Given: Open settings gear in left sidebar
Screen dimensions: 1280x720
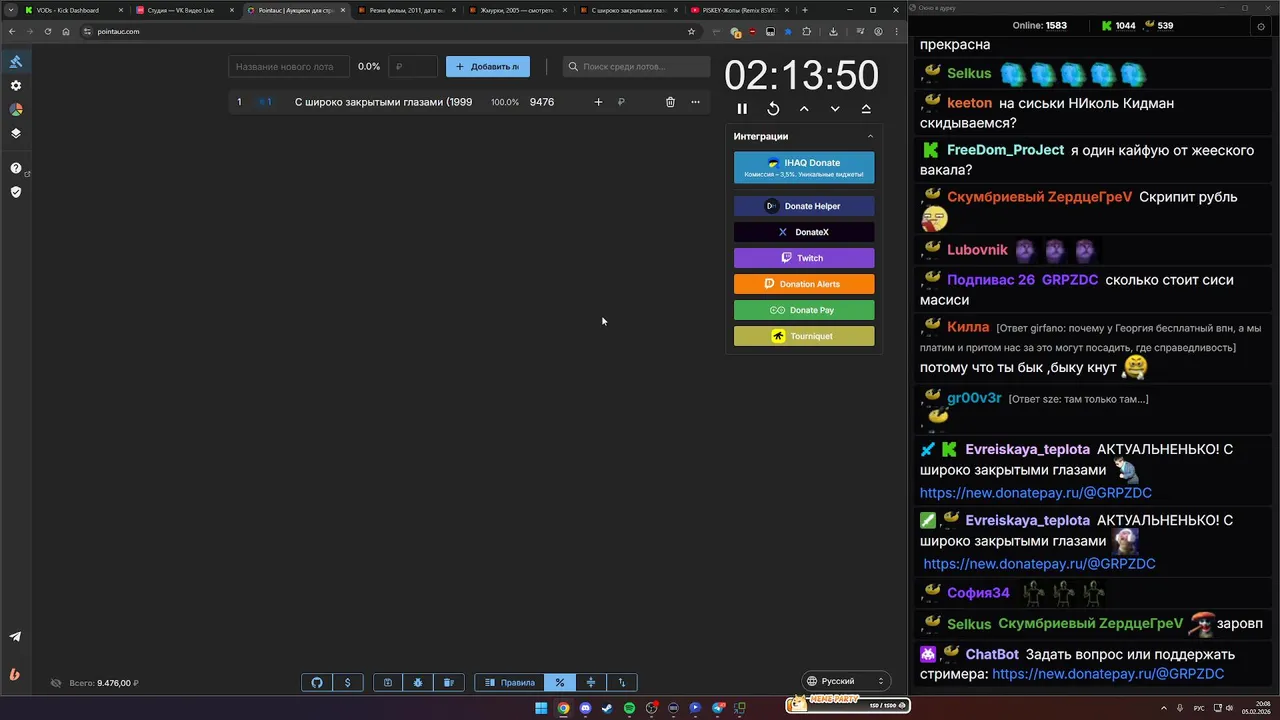Looking at the screenshot, I should coord(16,86).
